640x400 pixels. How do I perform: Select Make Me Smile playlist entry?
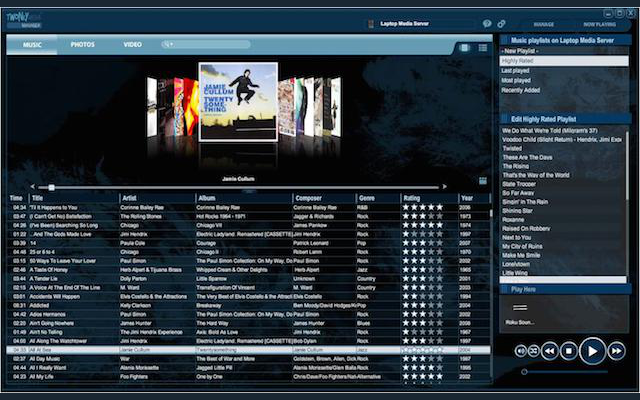coord(521,255)
